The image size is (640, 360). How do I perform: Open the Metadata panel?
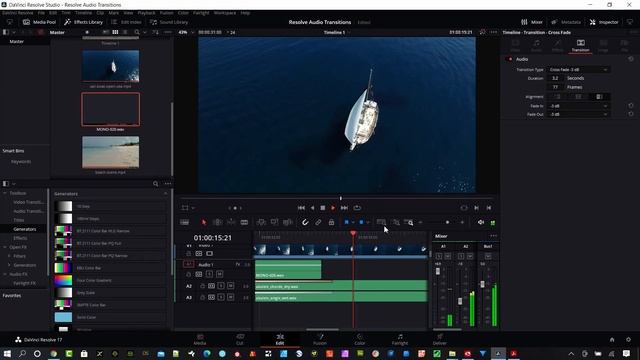point(566,22)
